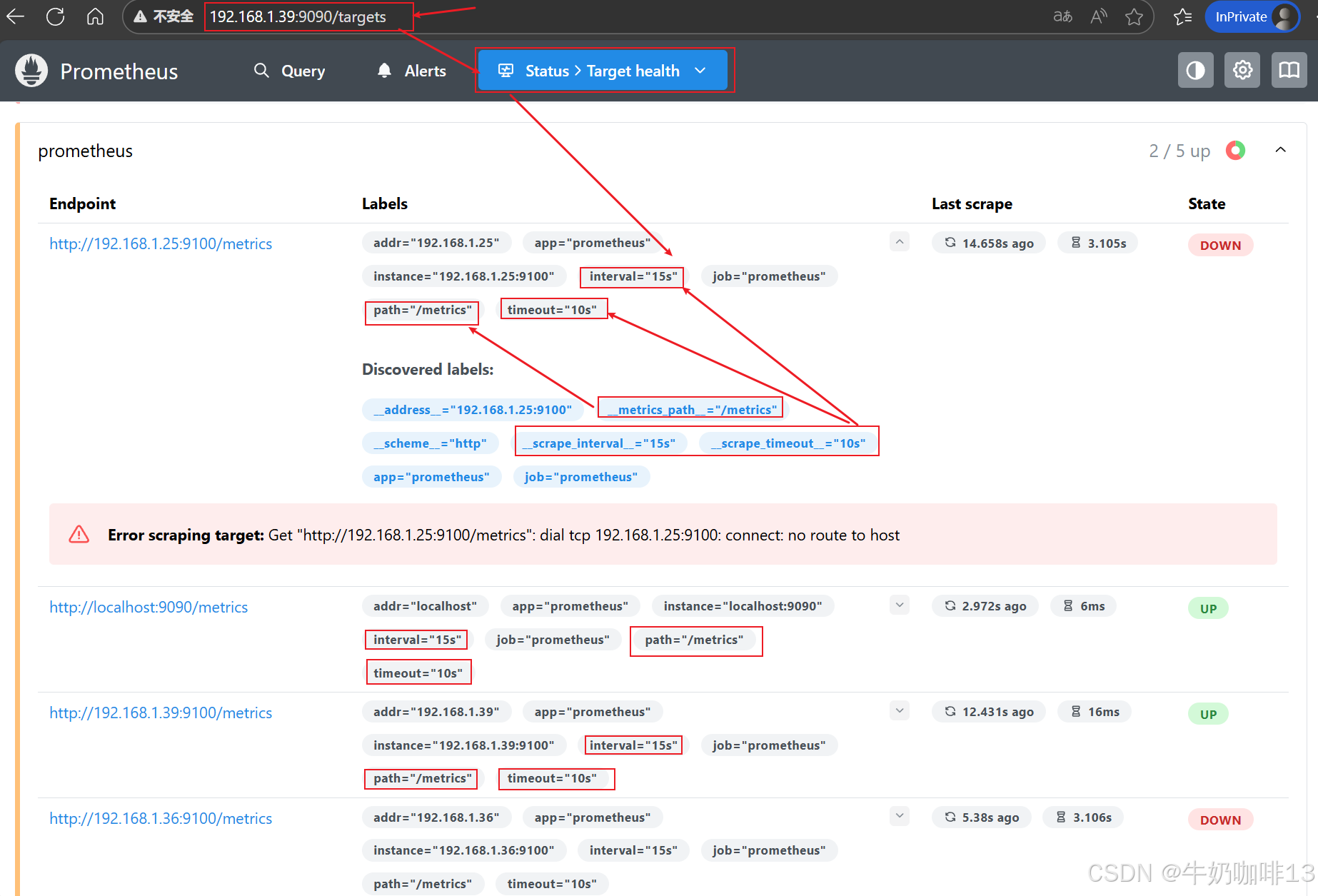Image resolution: width=1318 pixels, height=896 pixels.
Task: Open the Alerts page
Action: coord(411,71)
